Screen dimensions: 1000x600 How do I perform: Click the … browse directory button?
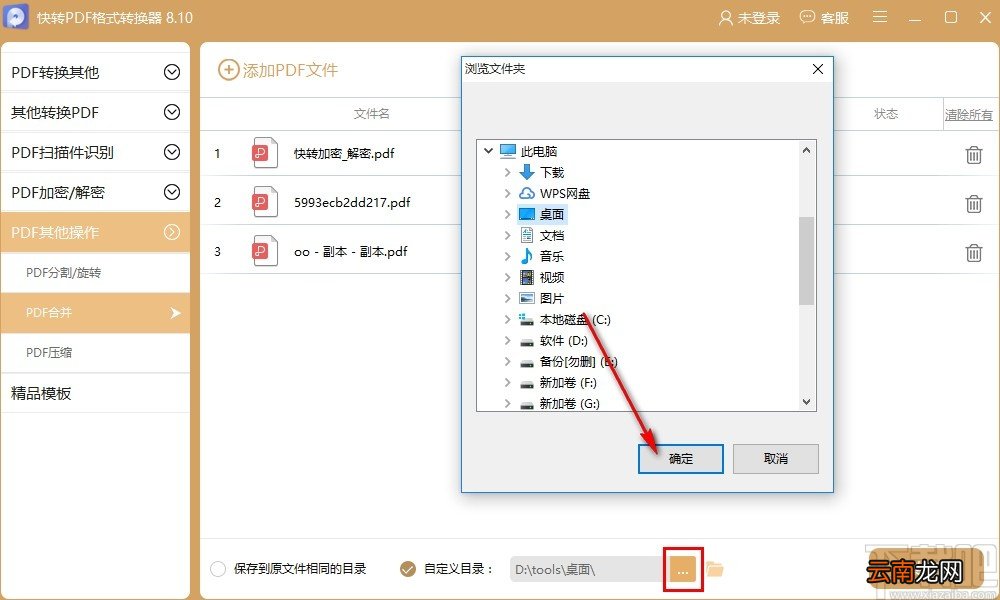click(x=683, y=569)
